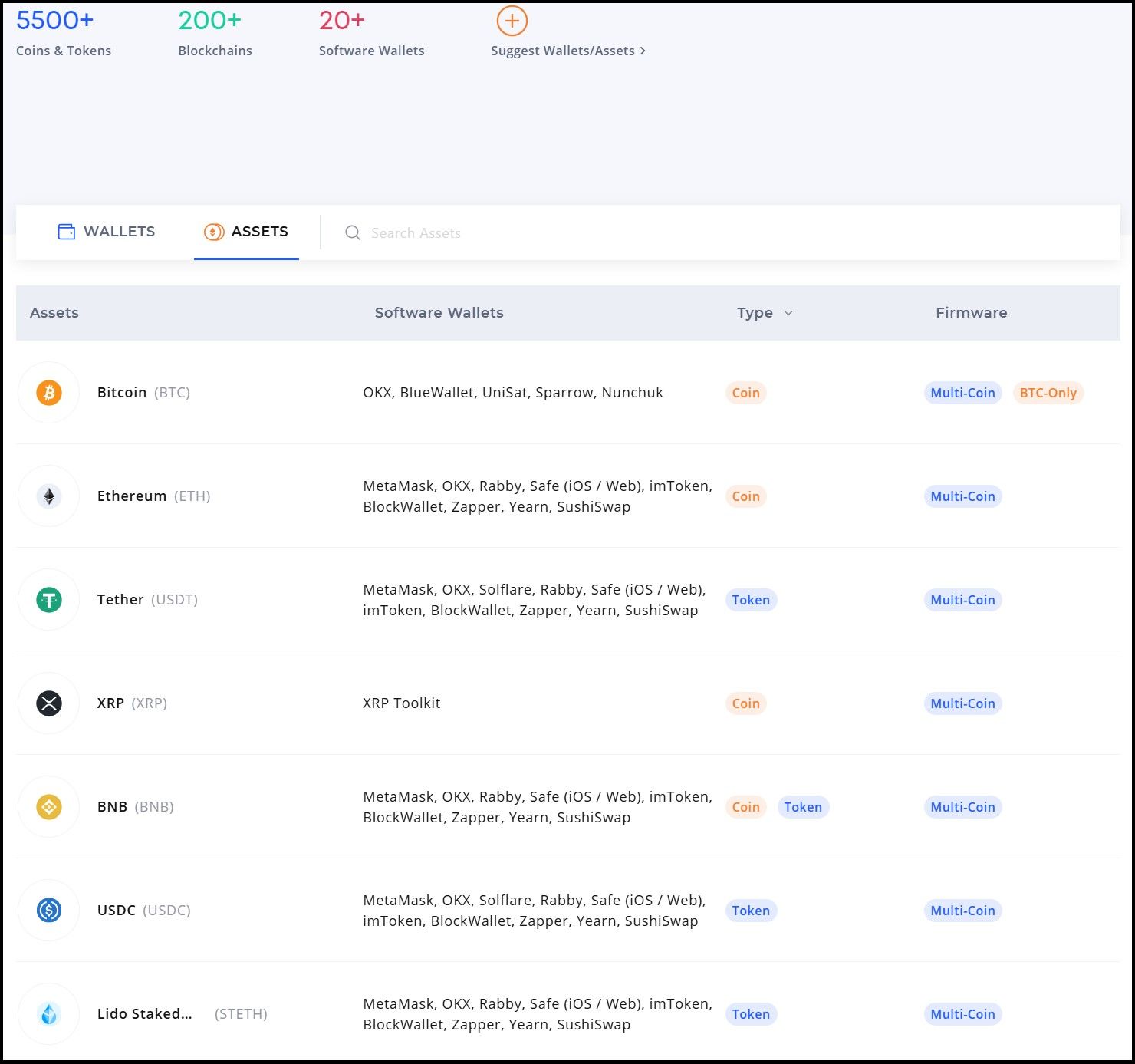Select the Assets tab

(x=246, y=232)
